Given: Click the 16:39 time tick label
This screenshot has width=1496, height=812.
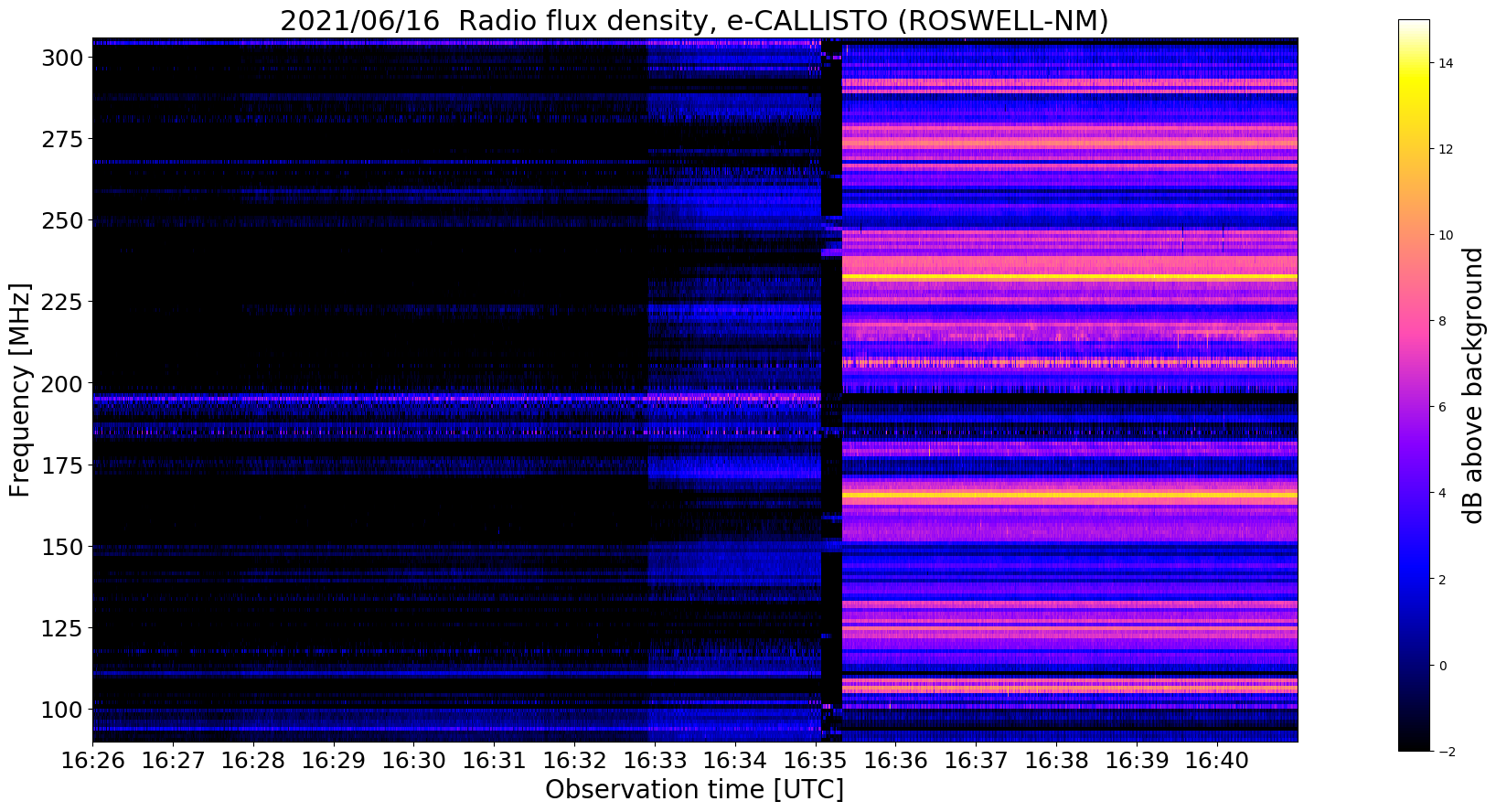Looking at the screenshot, I should pos(1137,761).
